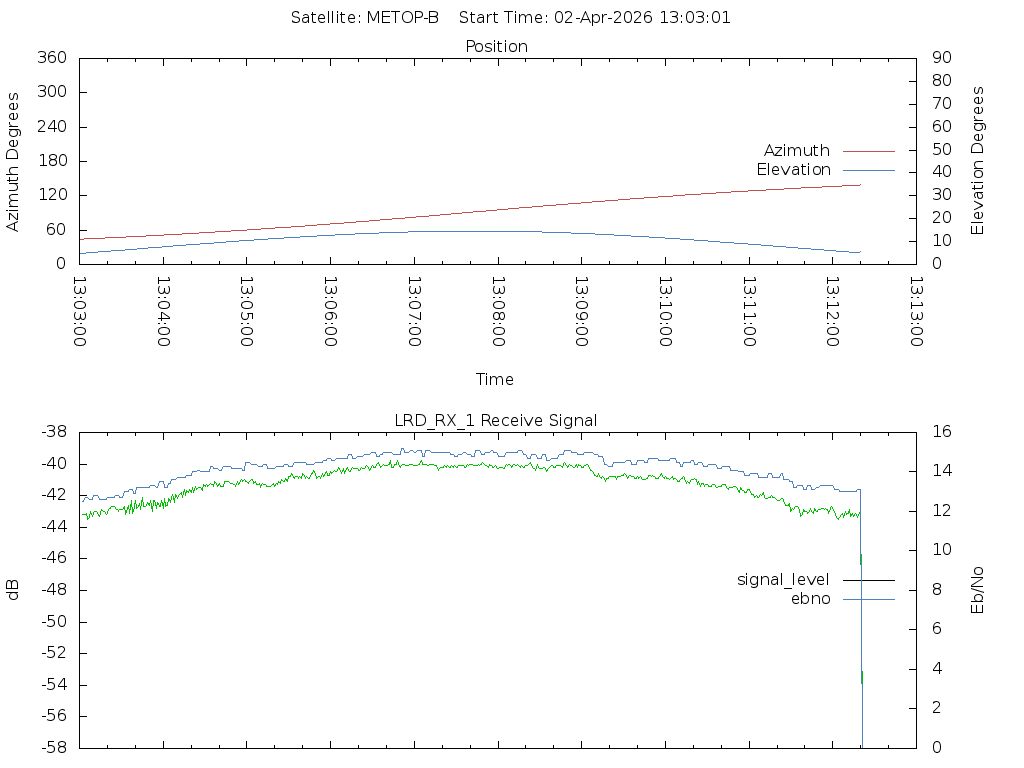This screenshot has width=1024, height=768.
Task: Select the ebno legend label
Action: click(810, 599)
